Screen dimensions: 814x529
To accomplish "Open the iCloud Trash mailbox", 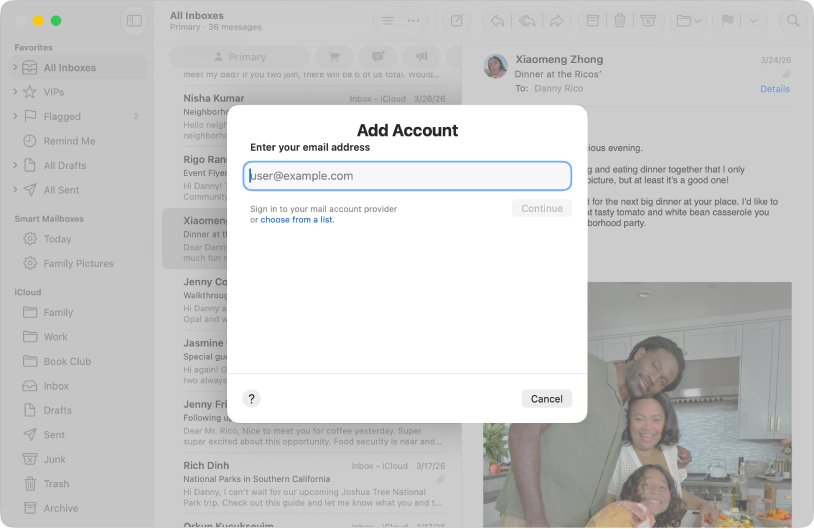I will pyautogui.click(x=78, y=483).
